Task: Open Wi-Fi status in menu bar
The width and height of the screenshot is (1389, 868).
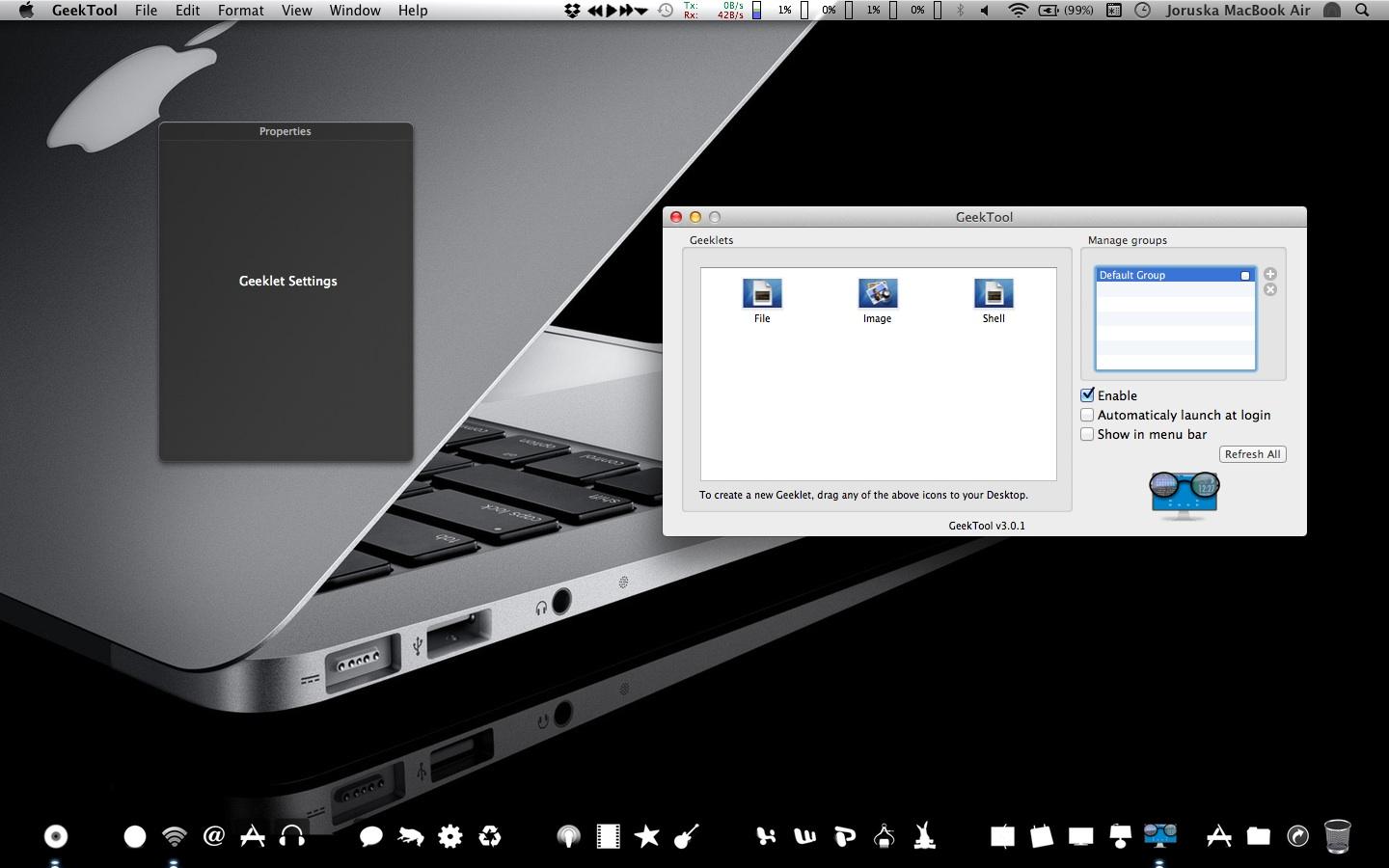Action: pos(1018,11)
